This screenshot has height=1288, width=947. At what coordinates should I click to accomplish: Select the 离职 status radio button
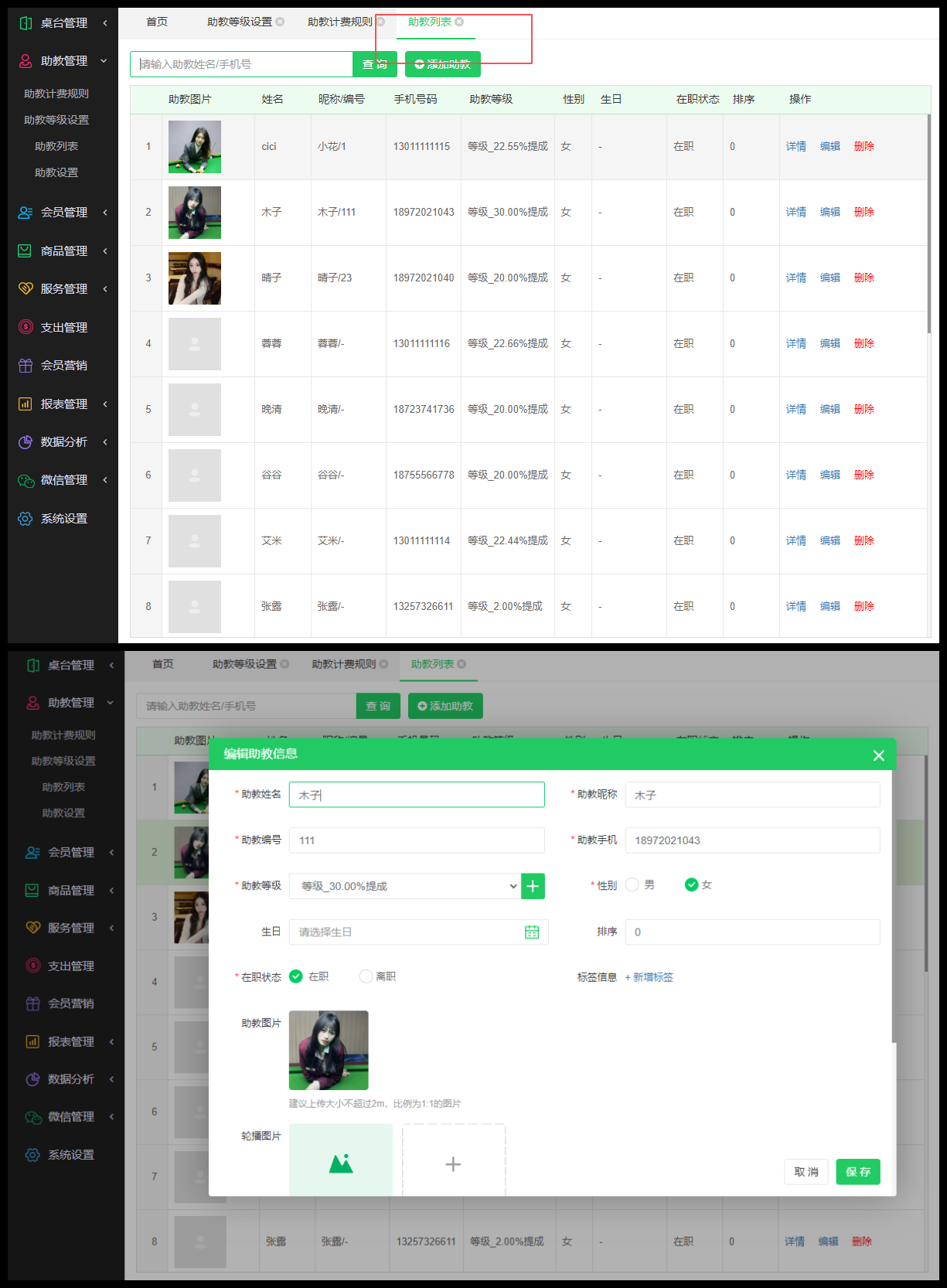pos(366,976)
